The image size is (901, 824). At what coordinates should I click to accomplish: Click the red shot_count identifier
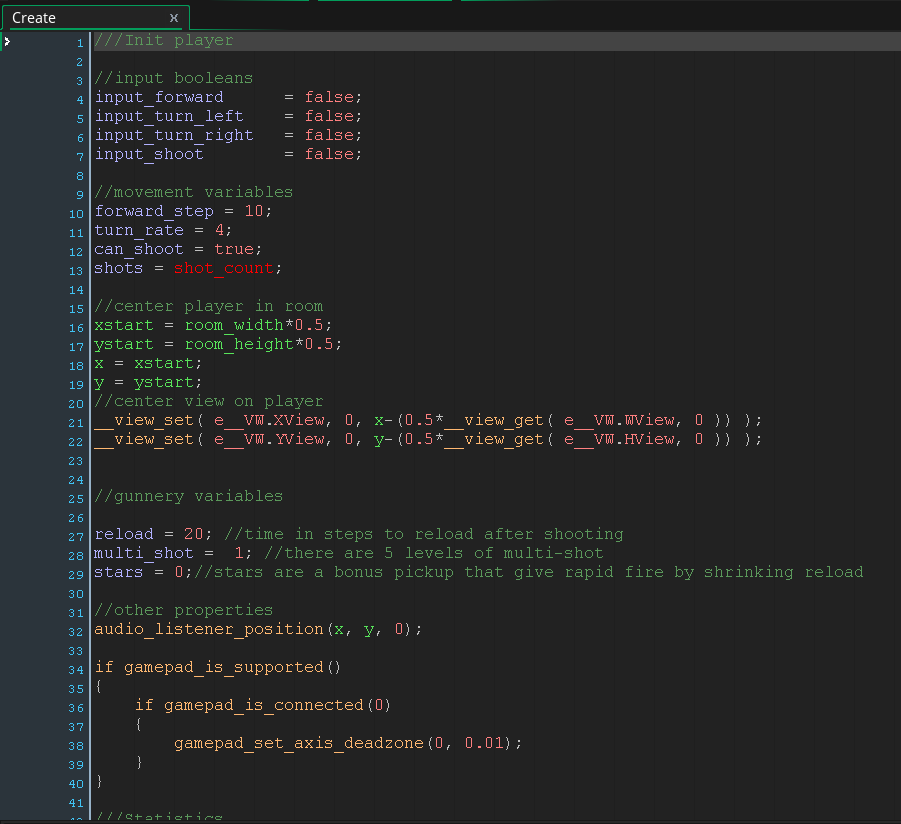click(x=224, y=268)
